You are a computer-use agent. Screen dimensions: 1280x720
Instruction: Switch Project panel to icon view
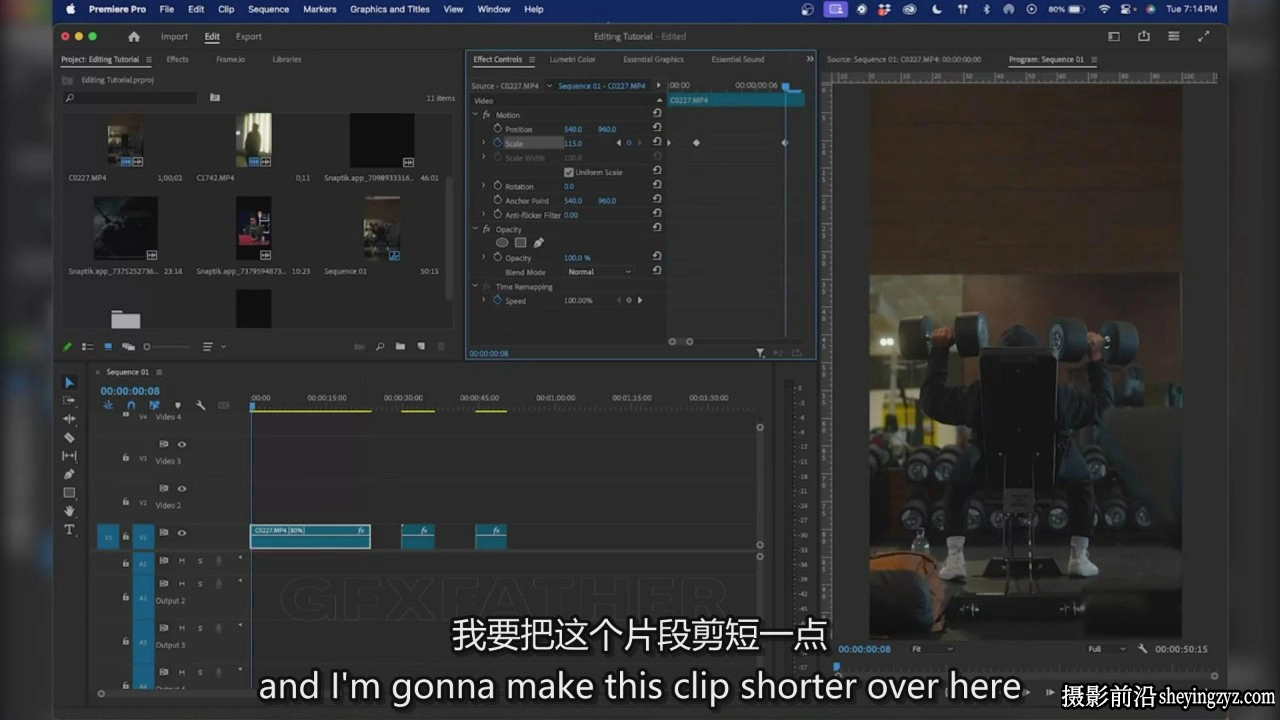pyautogui.click(x=108, y=347)
